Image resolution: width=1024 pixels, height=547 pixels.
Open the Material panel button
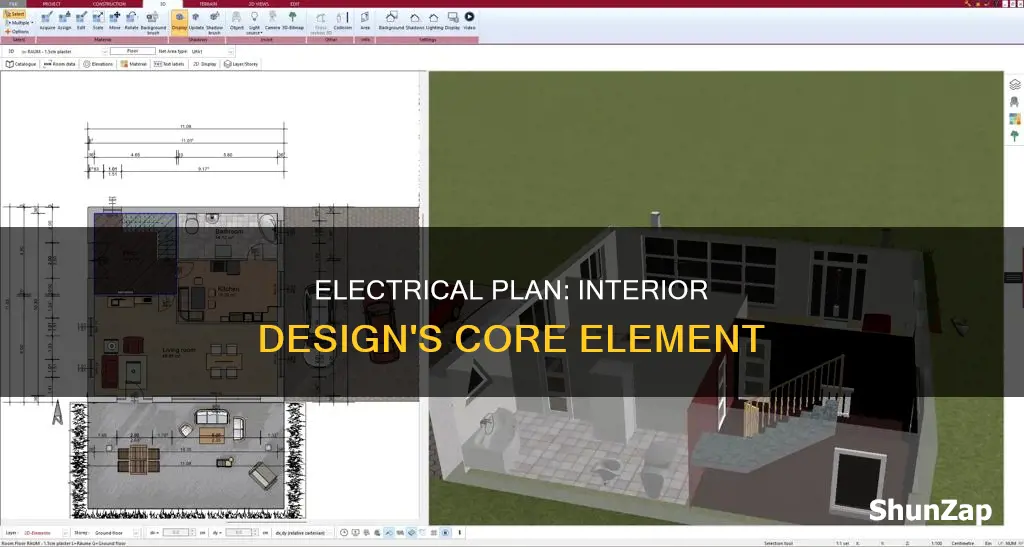[134, 64]
